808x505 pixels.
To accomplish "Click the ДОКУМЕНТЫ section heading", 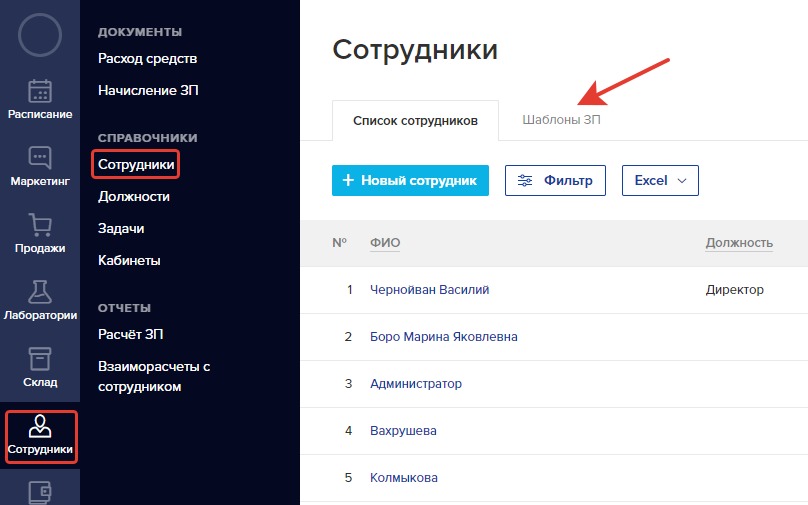I will click(140, 32).
